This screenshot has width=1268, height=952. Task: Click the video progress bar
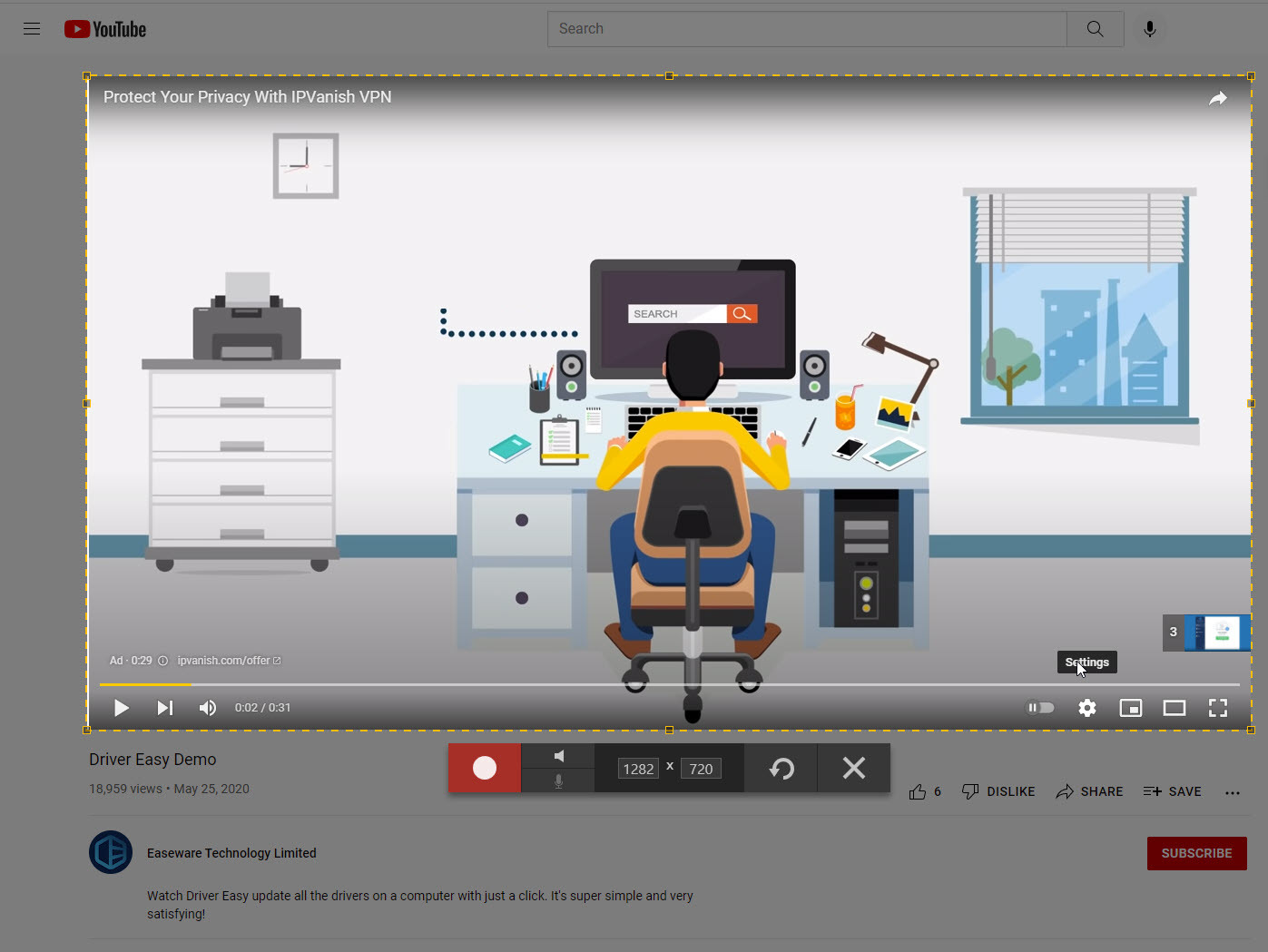[669, 684]
